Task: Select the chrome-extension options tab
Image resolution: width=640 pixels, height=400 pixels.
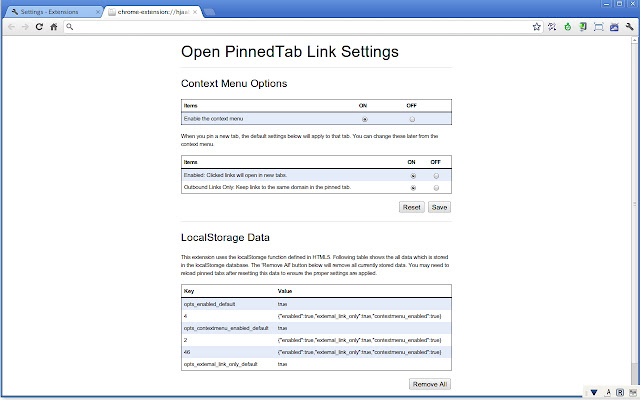Action: pyautogui.click(x=153, y=12)
